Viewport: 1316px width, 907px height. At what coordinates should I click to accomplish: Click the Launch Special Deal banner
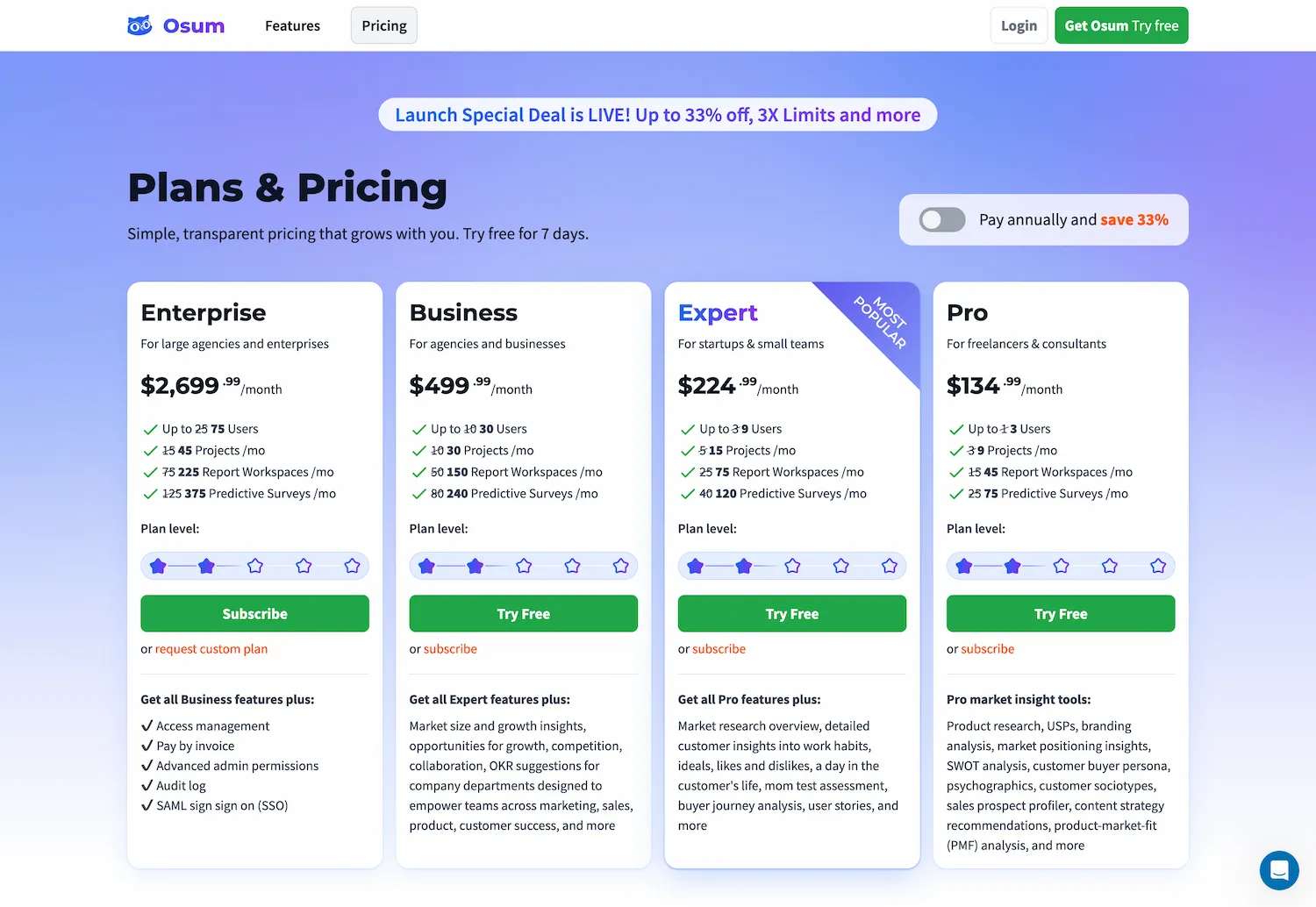pos(657,114)
